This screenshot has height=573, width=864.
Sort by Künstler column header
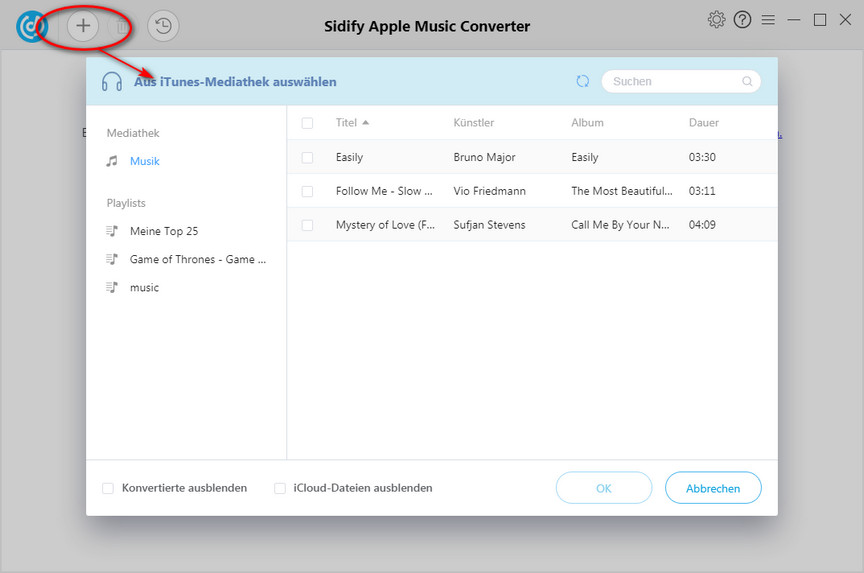473,122
